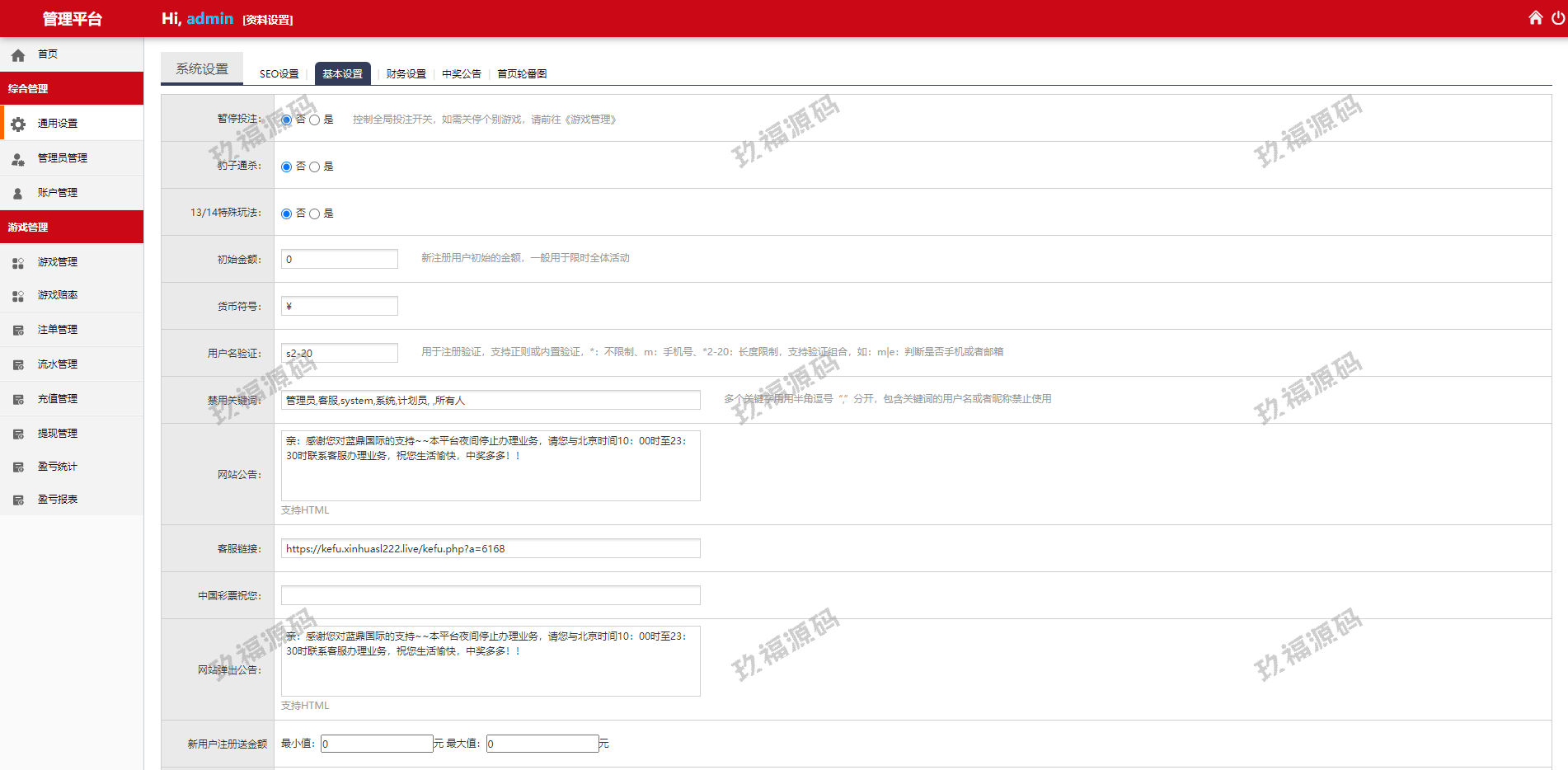Click the icon beside 游戏管理 menu item

[x=18, y=262]
